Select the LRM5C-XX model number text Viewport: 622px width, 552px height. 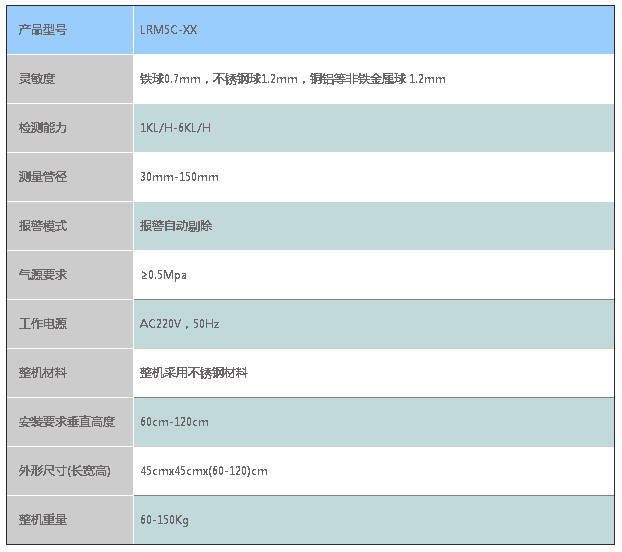pyautogui.click(x=169, y=30)
